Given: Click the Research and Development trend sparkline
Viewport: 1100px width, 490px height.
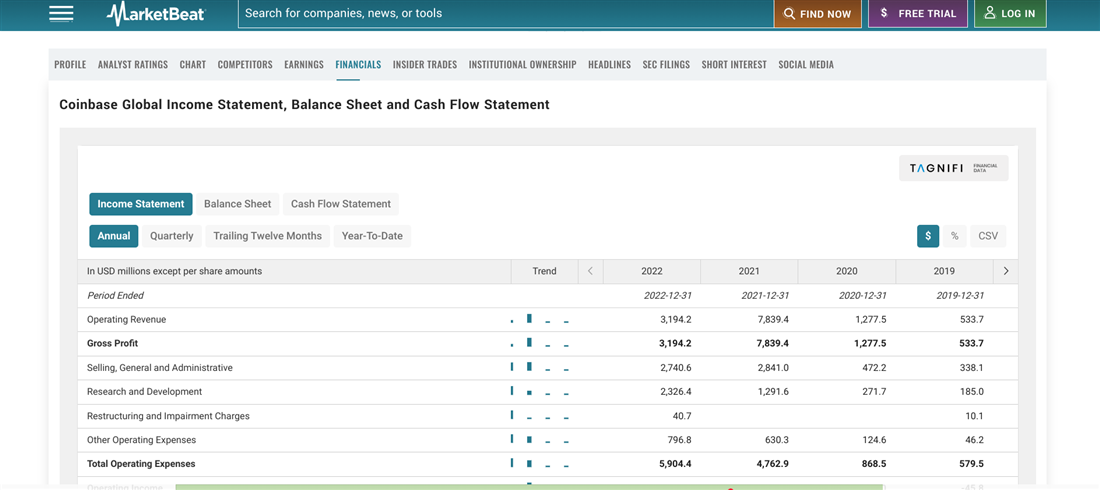Looking at the screenshot, I should point(540,392).
